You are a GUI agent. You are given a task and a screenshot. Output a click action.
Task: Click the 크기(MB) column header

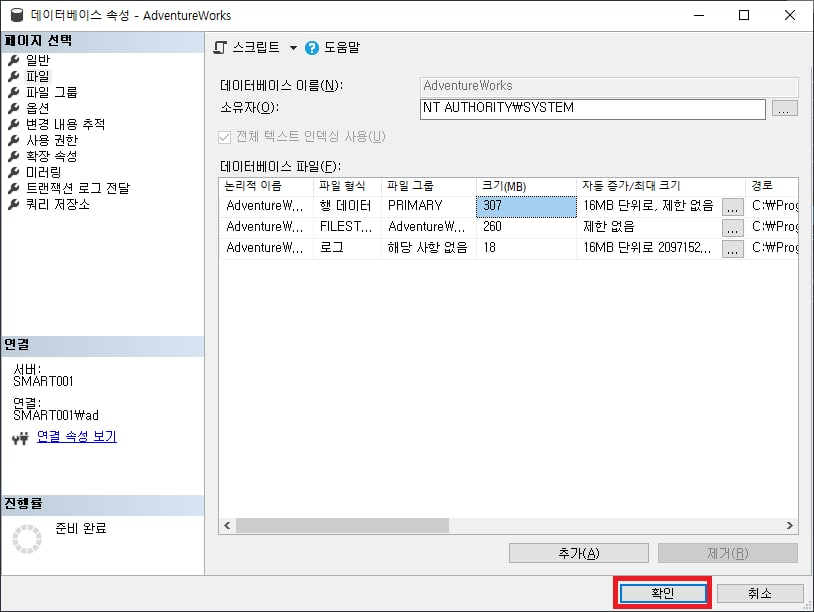(x=526, y=186)
